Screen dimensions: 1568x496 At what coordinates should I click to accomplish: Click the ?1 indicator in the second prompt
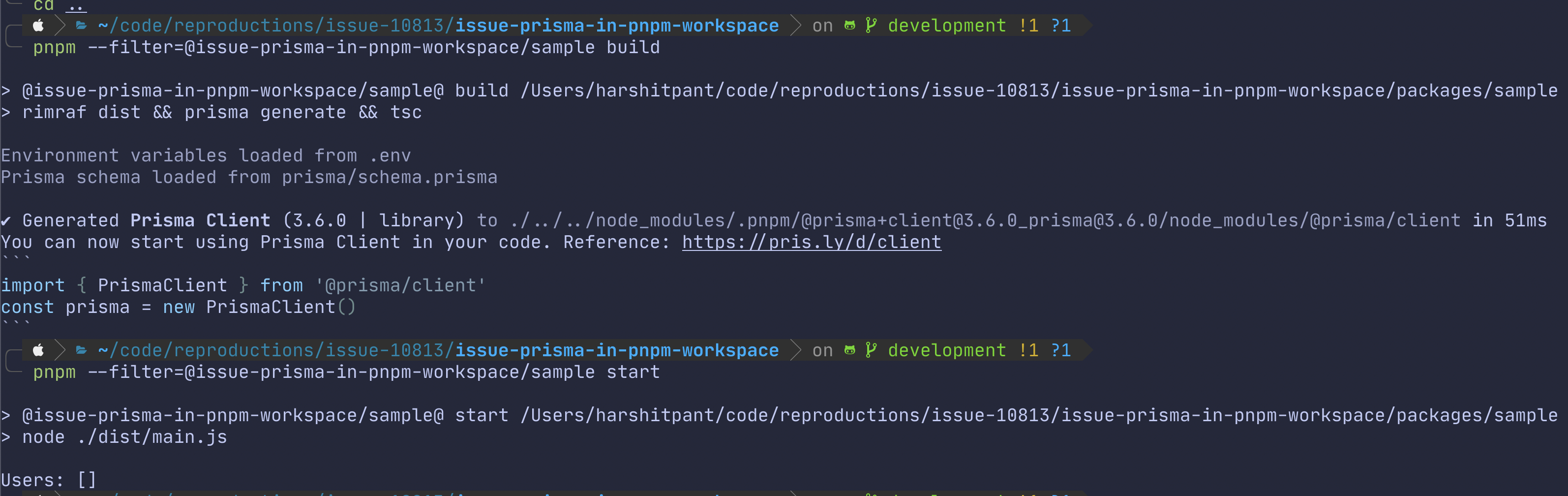[x=1061, y=350]
